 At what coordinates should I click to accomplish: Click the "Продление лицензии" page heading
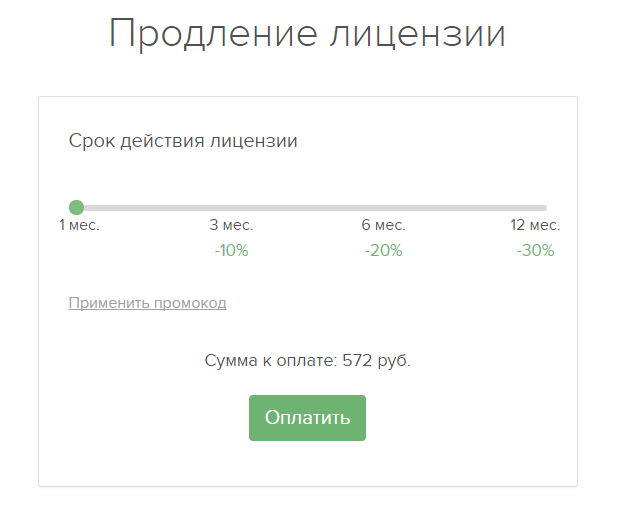pos(307,34)
